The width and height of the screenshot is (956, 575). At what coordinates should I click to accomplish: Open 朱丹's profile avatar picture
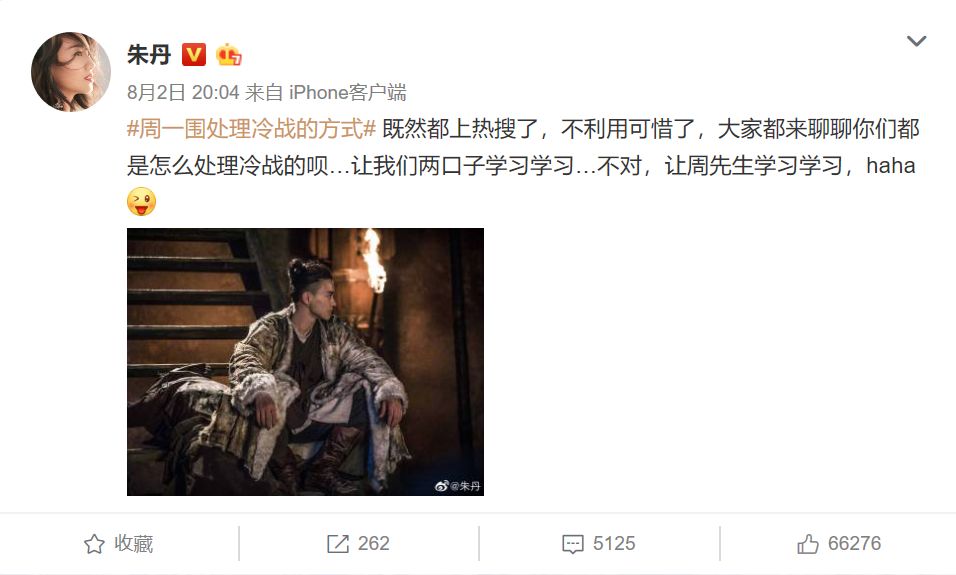71,72
